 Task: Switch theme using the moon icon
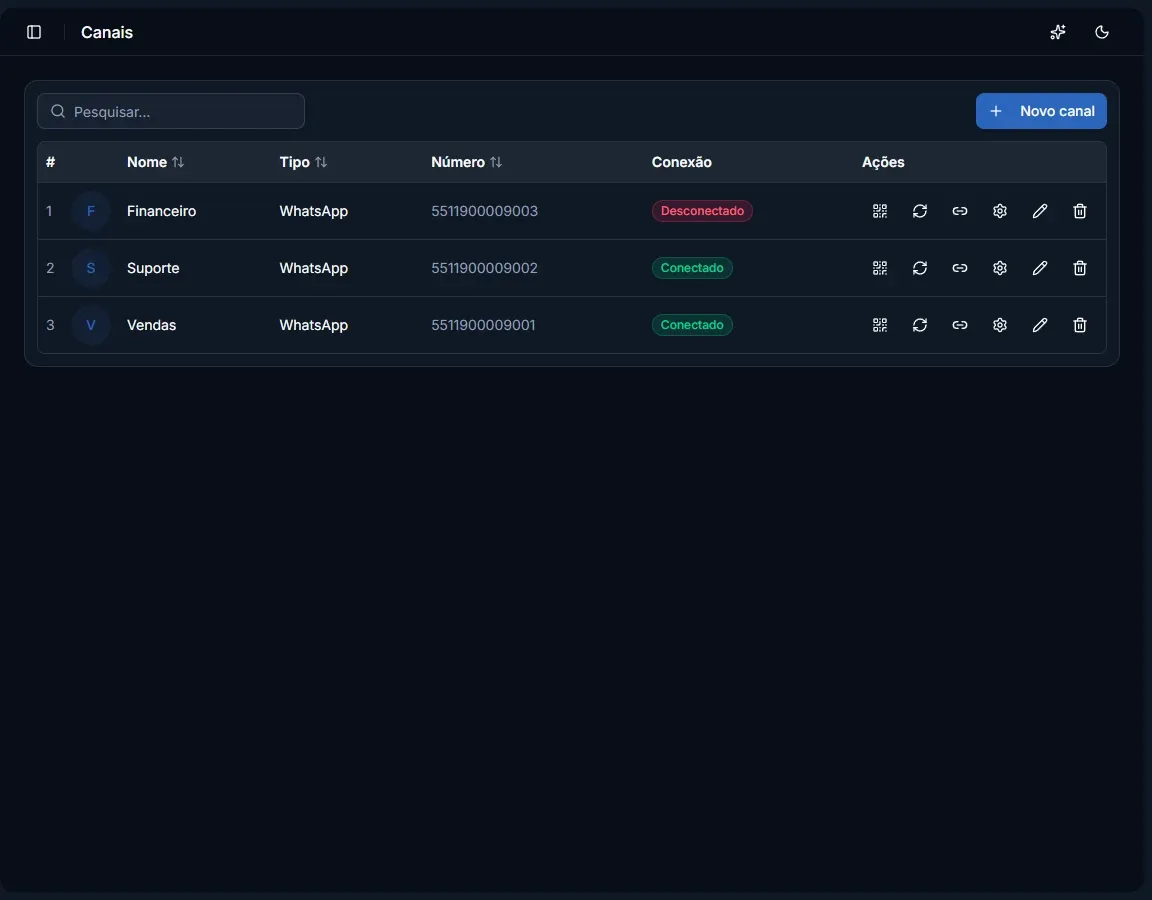coord(1101,32)
